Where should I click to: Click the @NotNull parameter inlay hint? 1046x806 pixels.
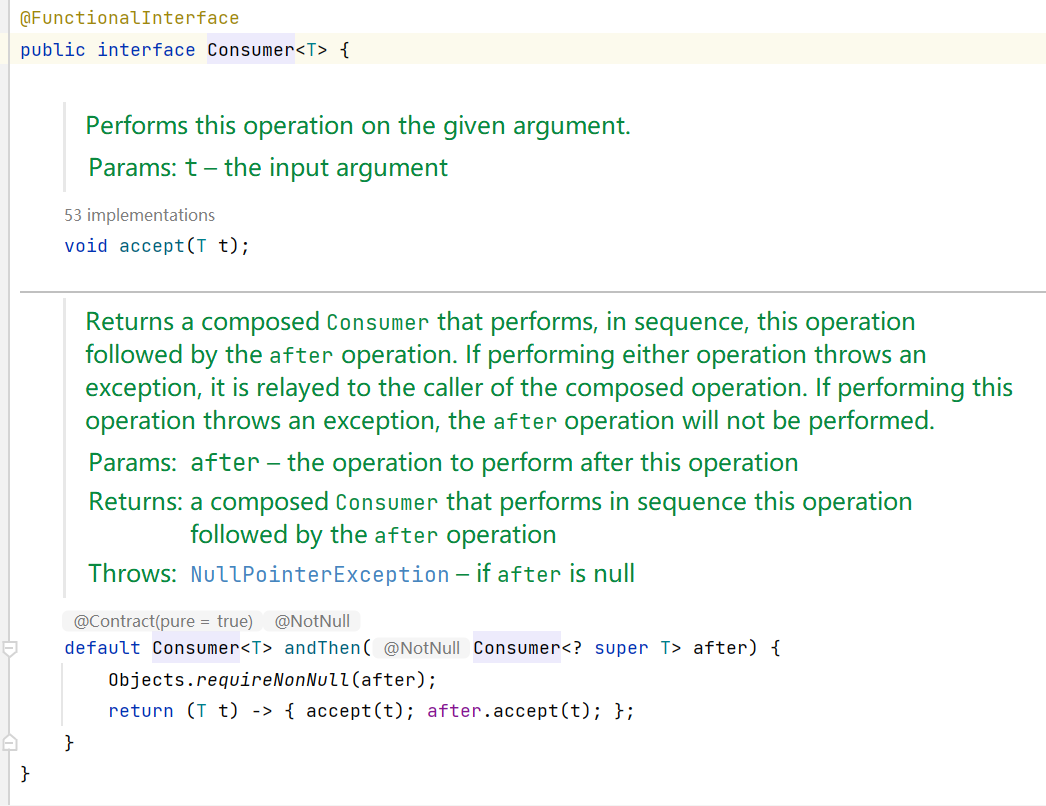pyautogui.click(x=421, y=648)
